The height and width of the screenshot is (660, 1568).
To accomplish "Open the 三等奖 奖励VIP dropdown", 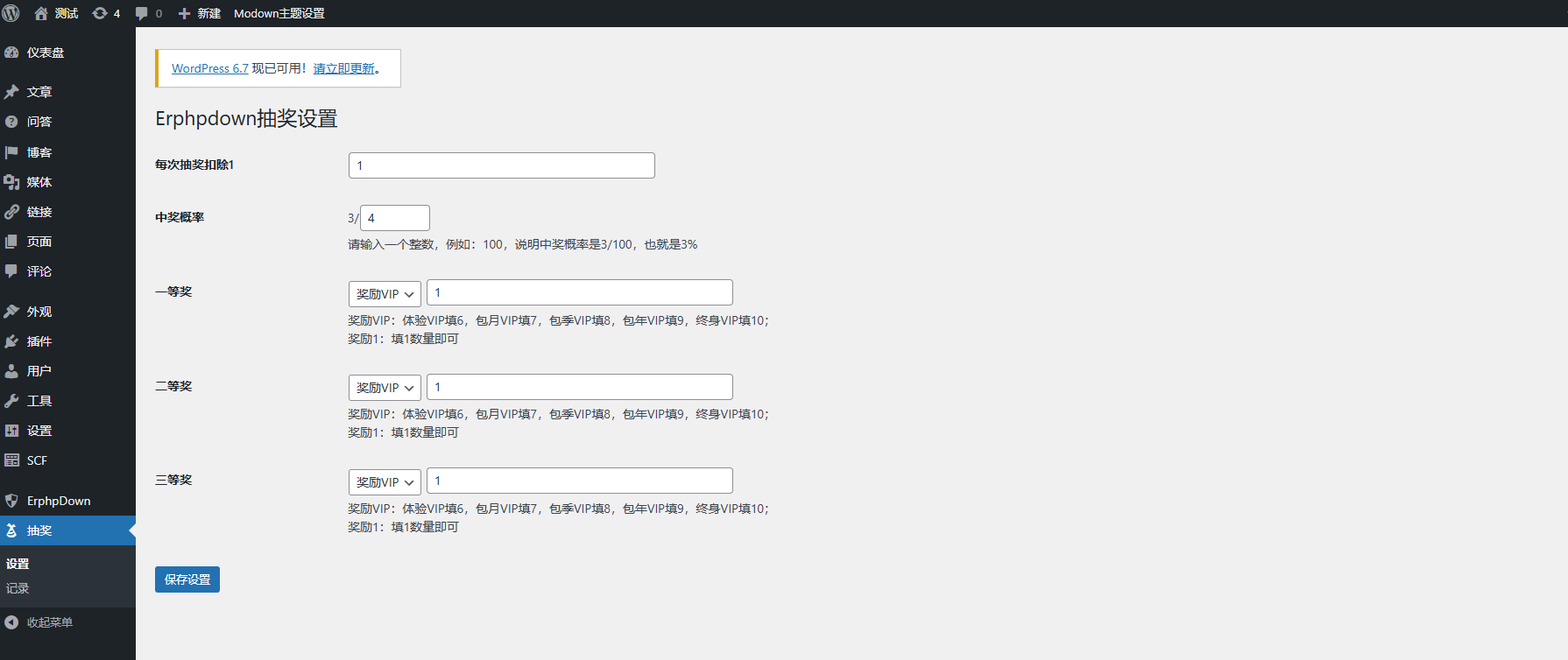I will coord(385,482).
